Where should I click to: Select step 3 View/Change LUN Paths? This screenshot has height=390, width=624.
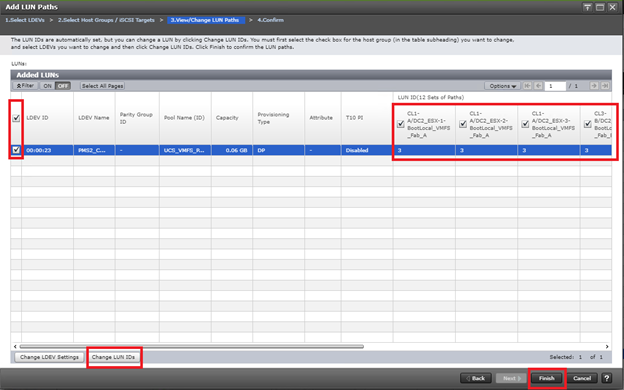205,20
